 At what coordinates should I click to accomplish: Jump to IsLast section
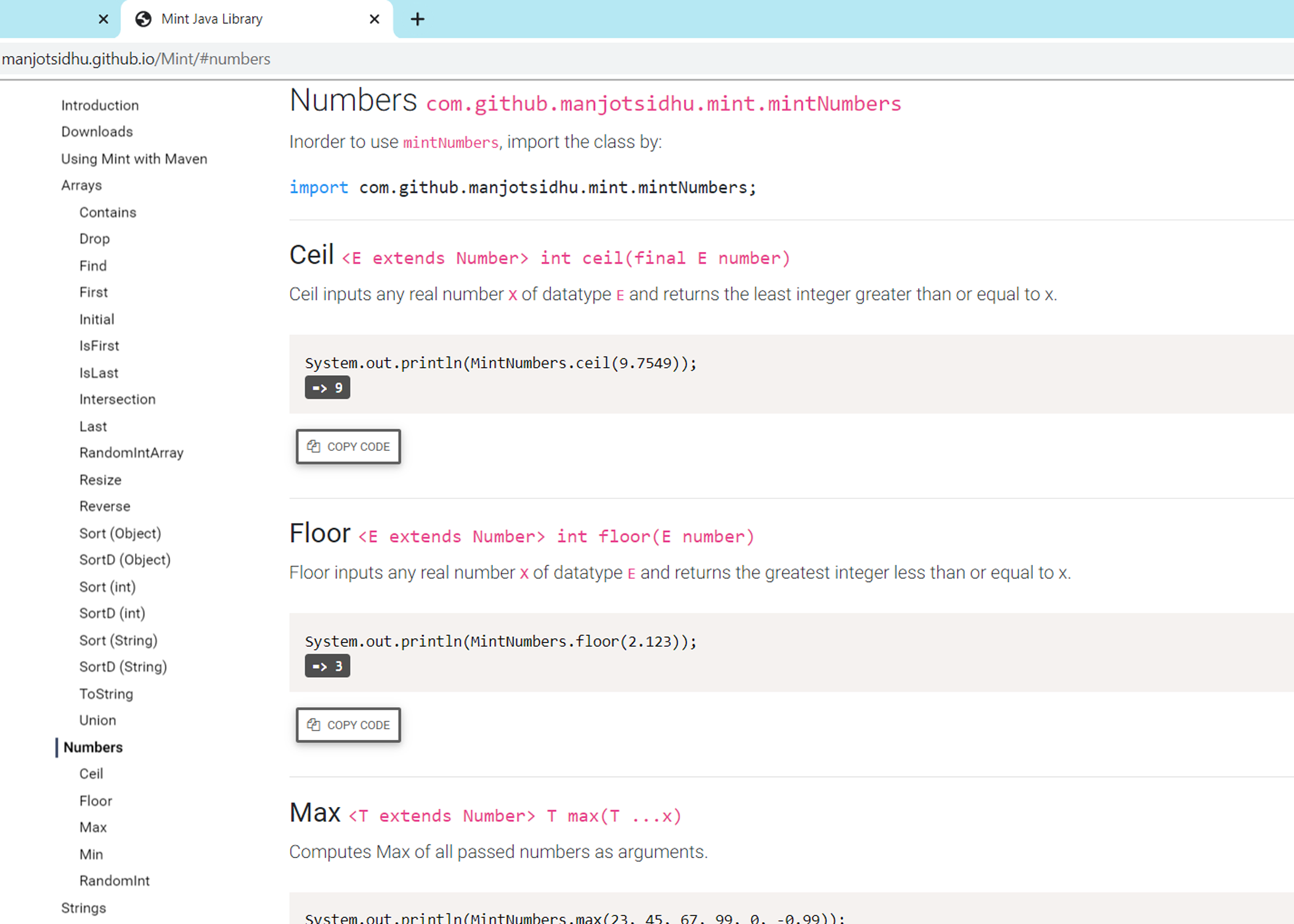point(99,373)
